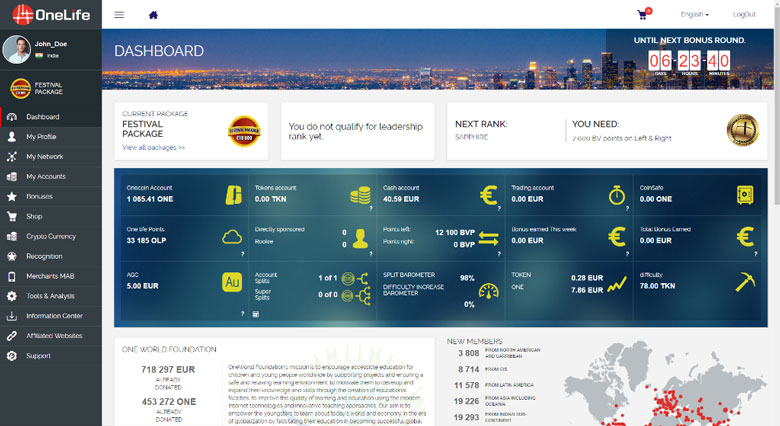
Task: Click the Support lifebuoy icon
Action: (12, 356)
